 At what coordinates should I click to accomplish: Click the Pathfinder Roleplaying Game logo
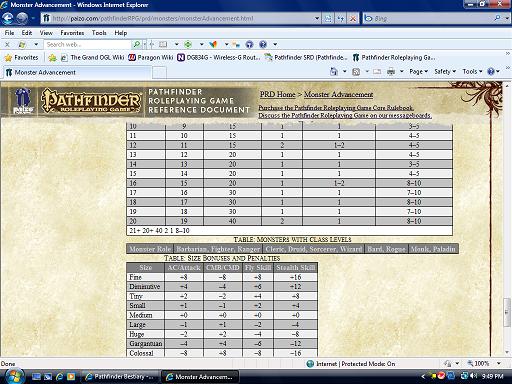91,100
